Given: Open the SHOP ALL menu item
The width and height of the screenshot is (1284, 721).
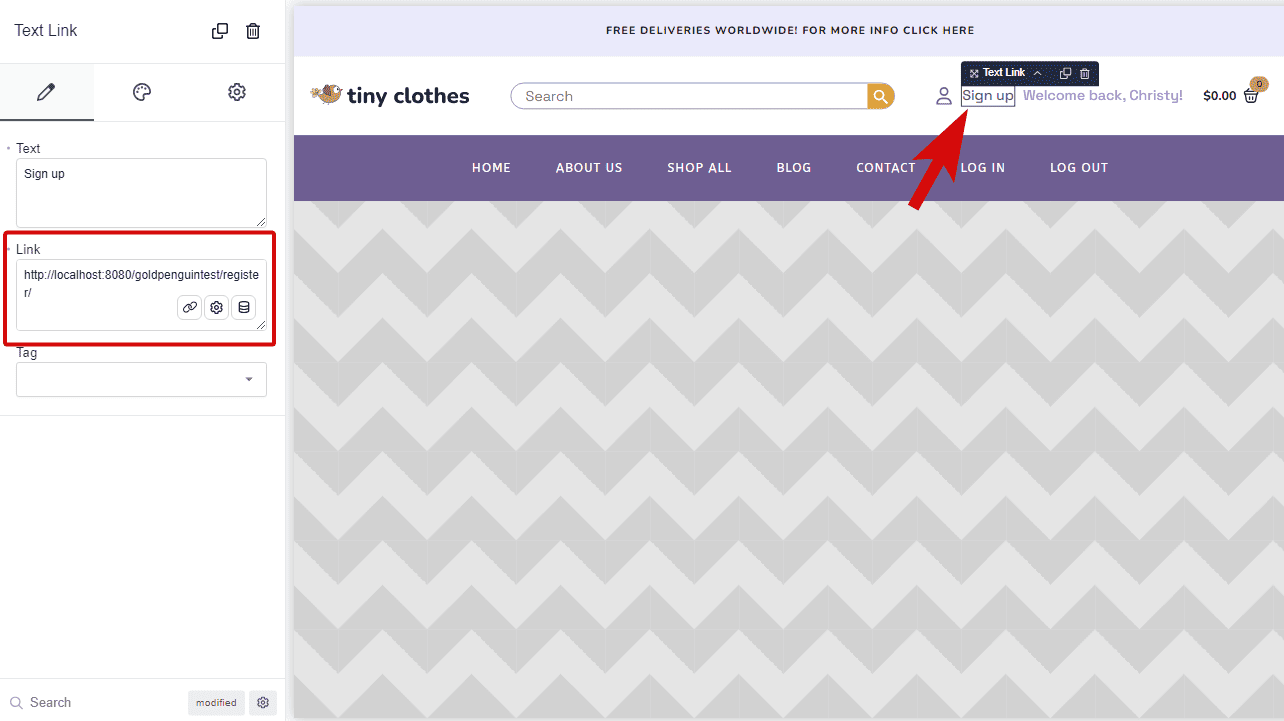Looking at the screenshot, I should [700, 168].
